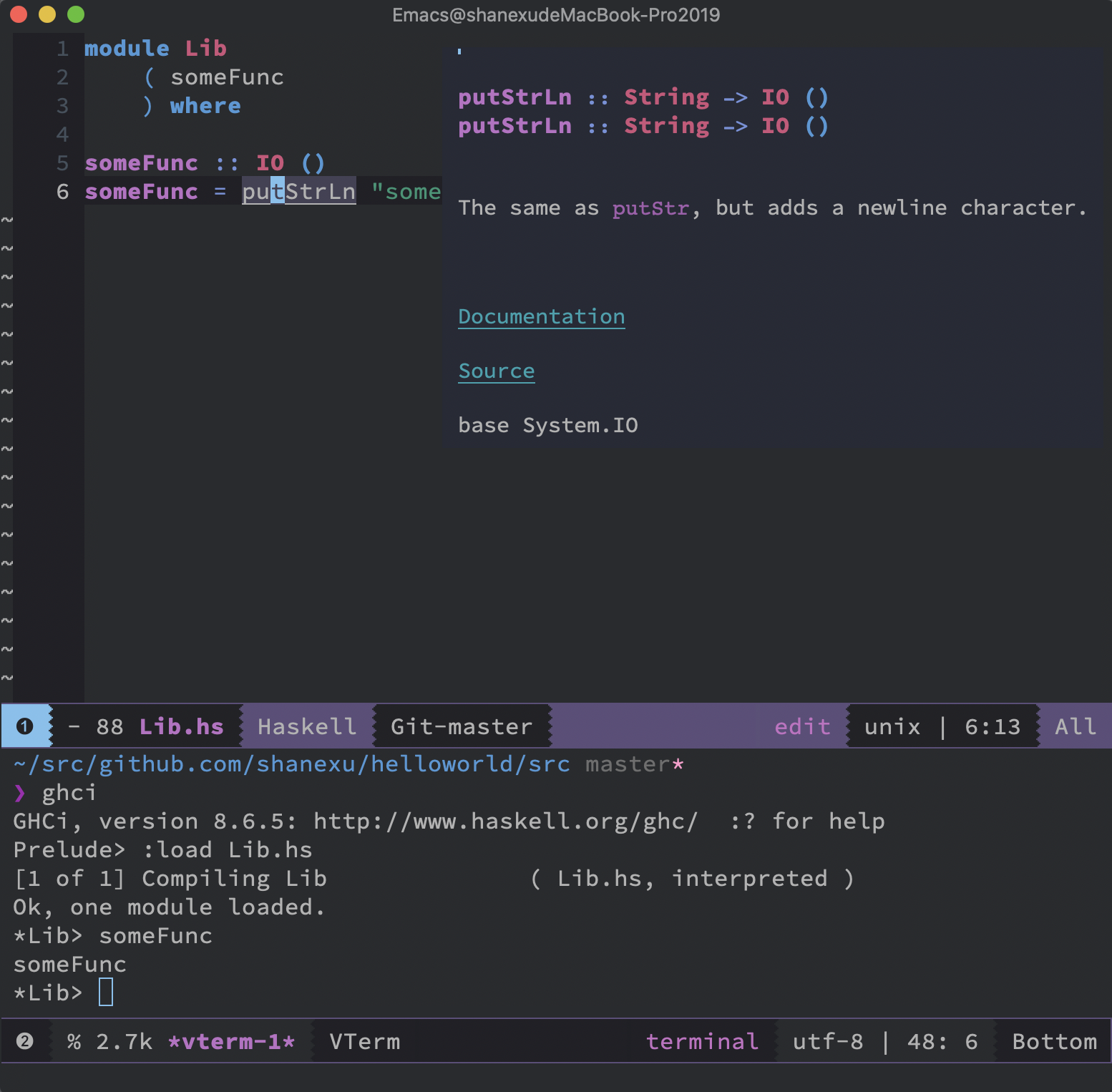Click the unix line-ending indicator
The image size is (1112, 1092).
click(x=892, y=726)
